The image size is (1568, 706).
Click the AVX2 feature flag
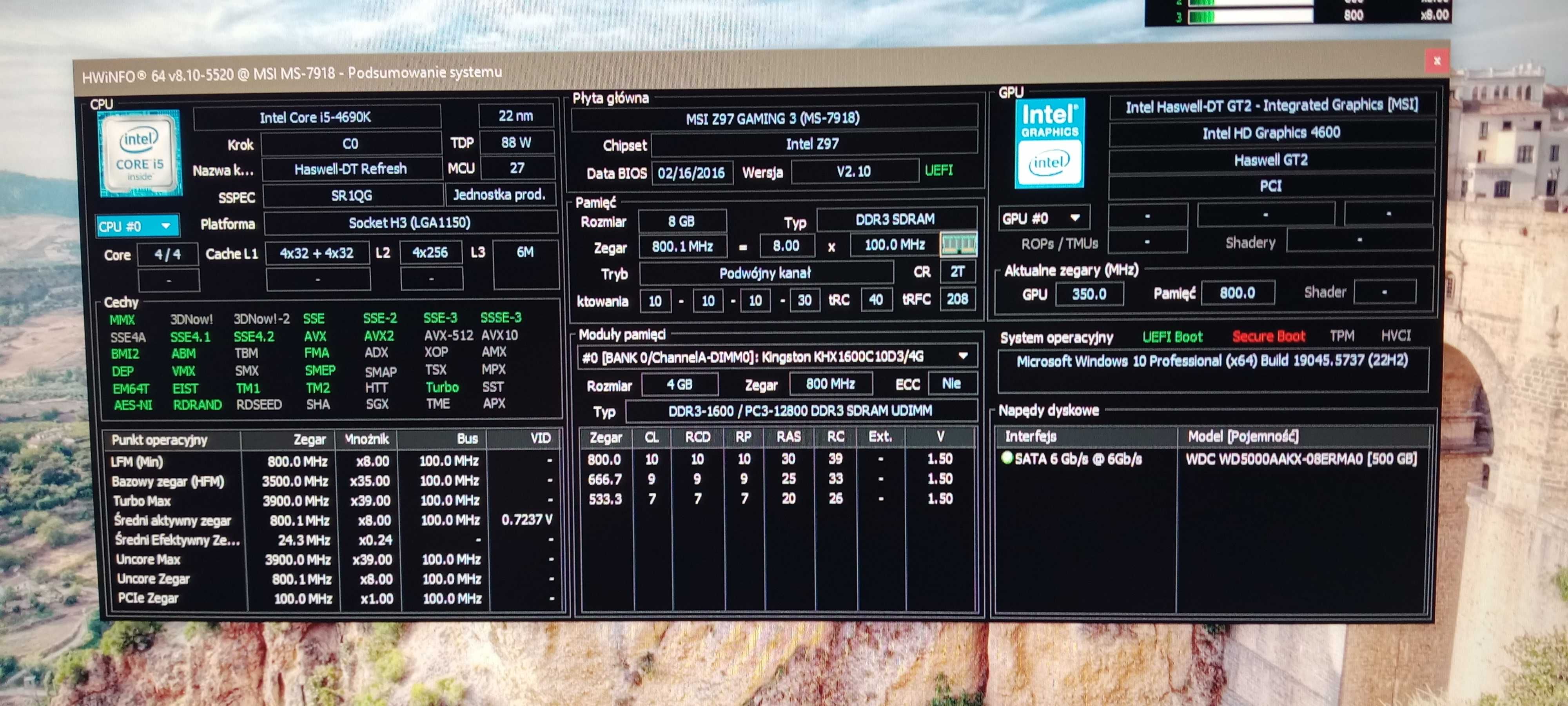click(x=379, y=336)
